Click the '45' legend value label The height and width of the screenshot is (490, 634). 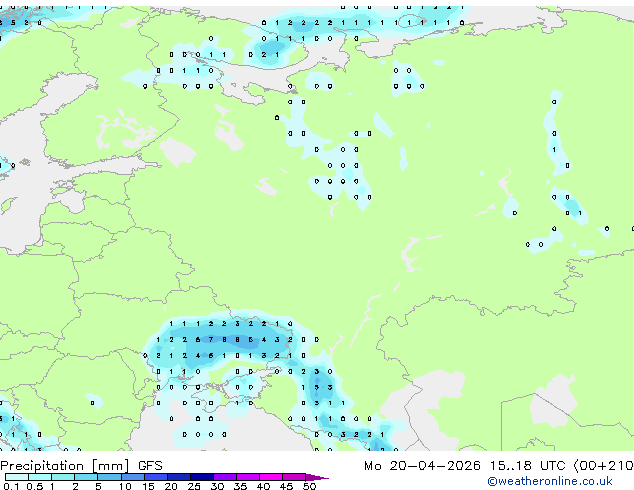coord(287,486)
